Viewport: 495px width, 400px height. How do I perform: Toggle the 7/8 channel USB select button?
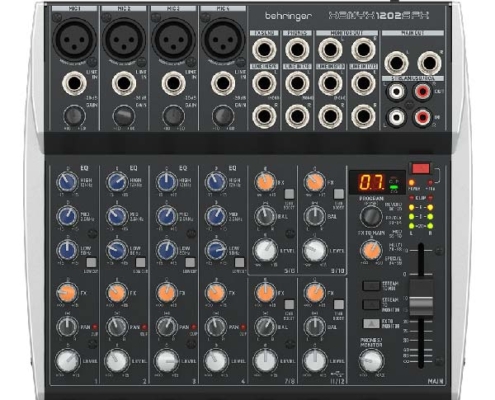point(289,304)
